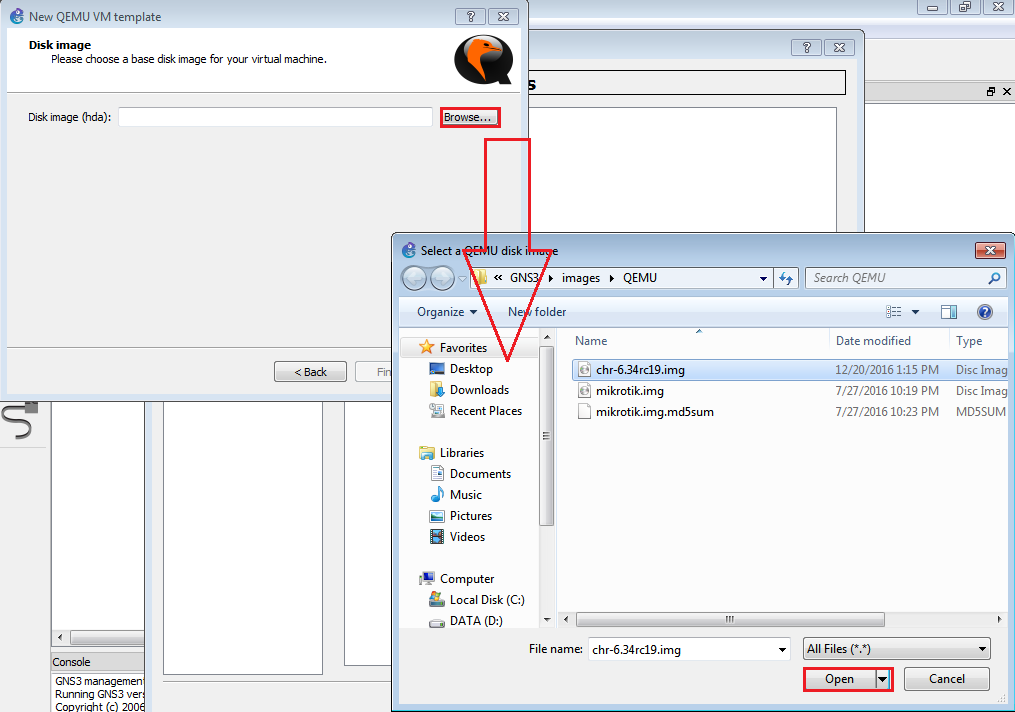This screenshot has width=1015, height=712.
Task: Click the navigation Back arrow in file dialog
Action: coord(415,278)
